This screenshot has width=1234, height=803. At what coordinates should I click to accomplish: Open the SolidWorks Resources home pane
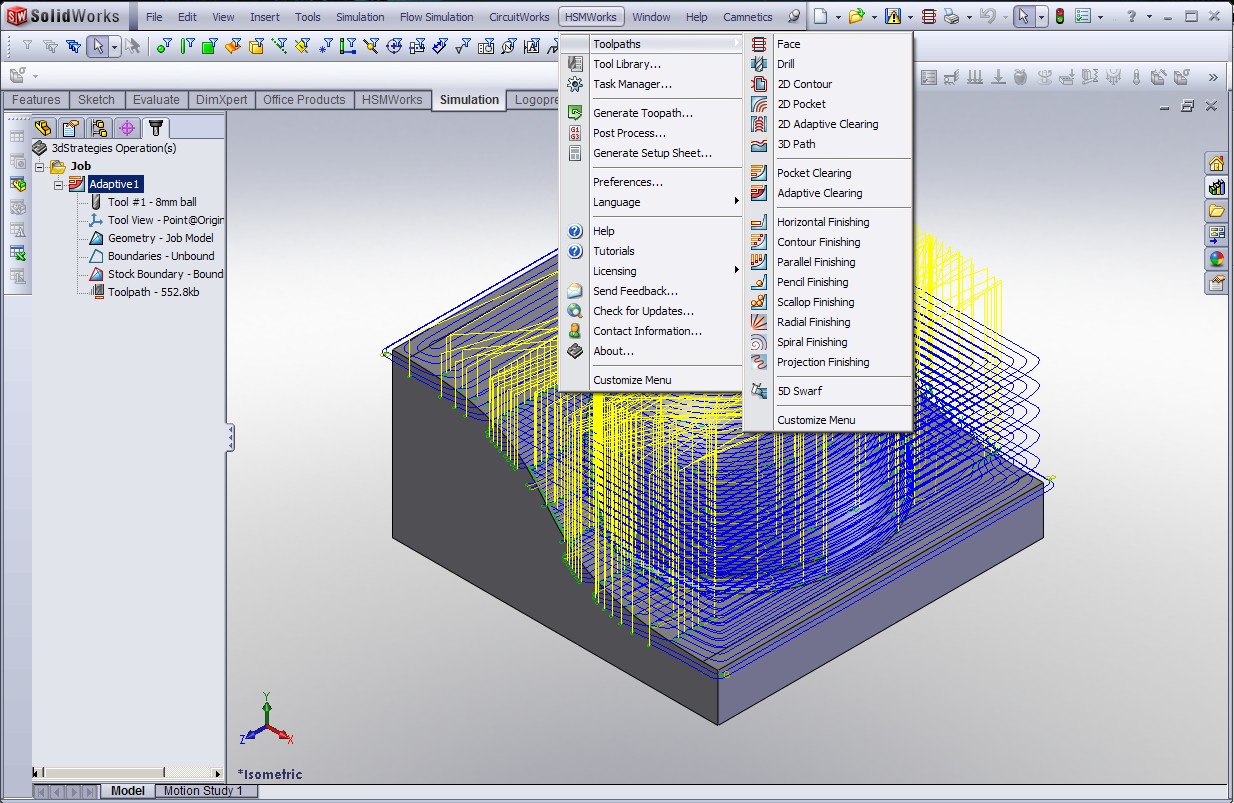1216,164
